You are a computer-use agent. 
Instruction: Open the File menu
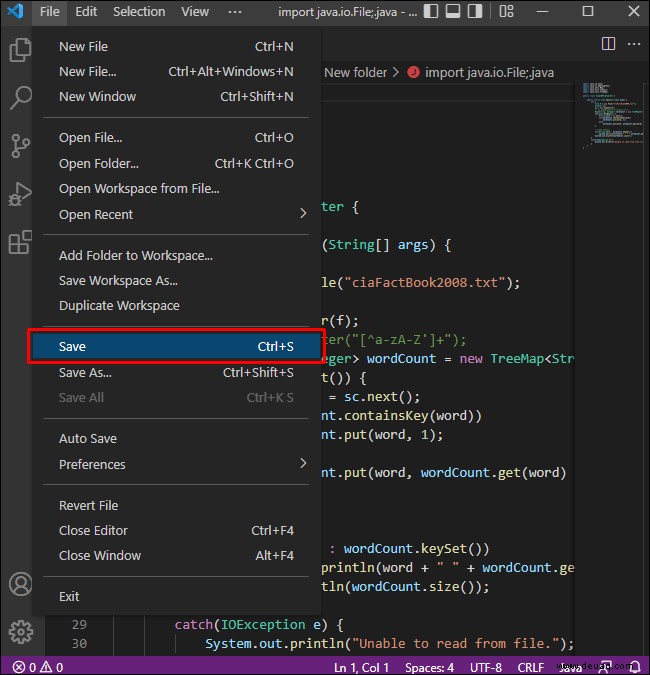point(50,11)
